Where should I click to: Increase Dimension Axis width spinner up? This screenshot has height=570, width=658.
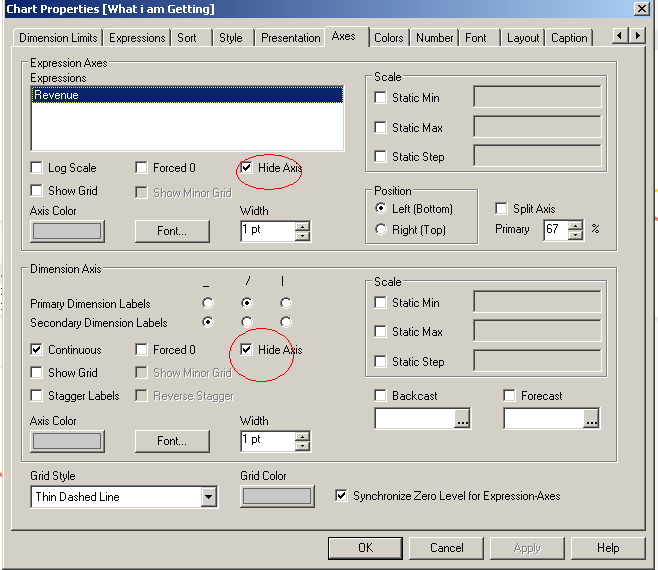coord(302,437)
